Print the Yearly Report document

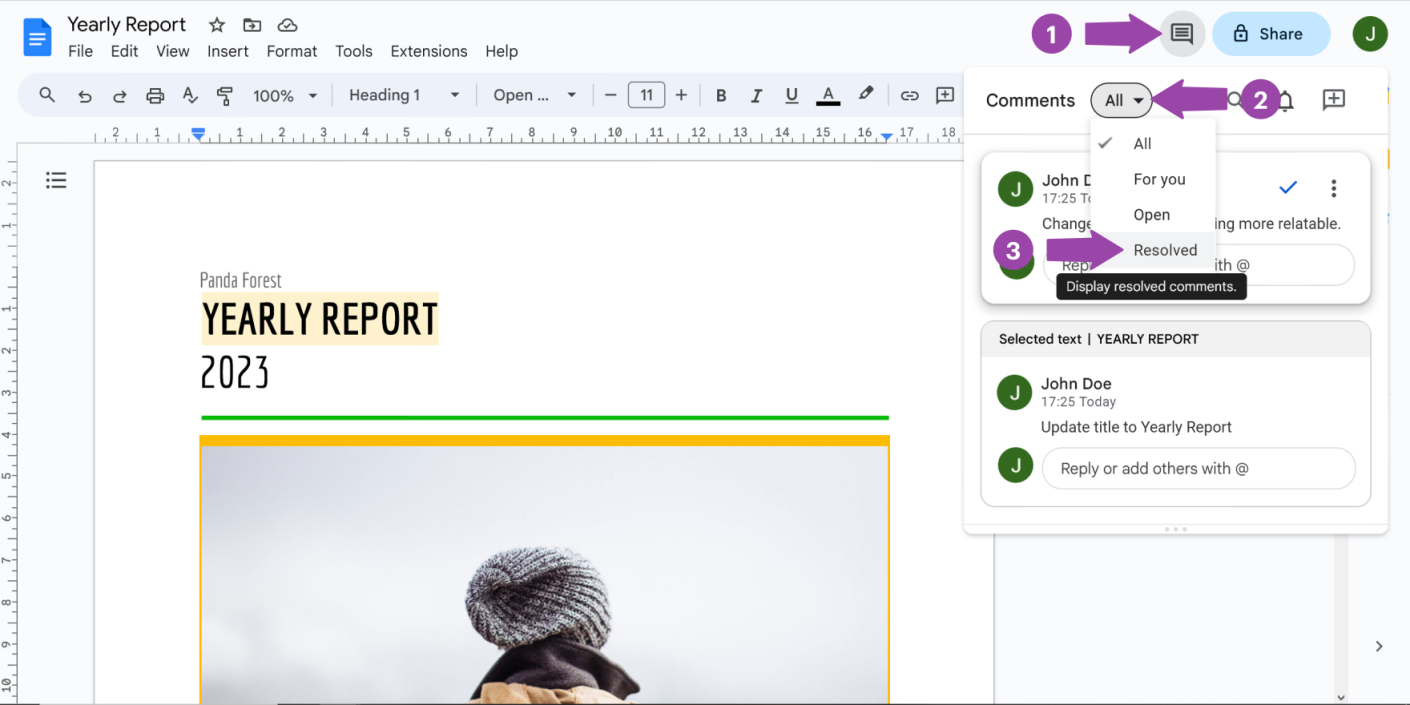pyautogui.click(x=155, y=95)
